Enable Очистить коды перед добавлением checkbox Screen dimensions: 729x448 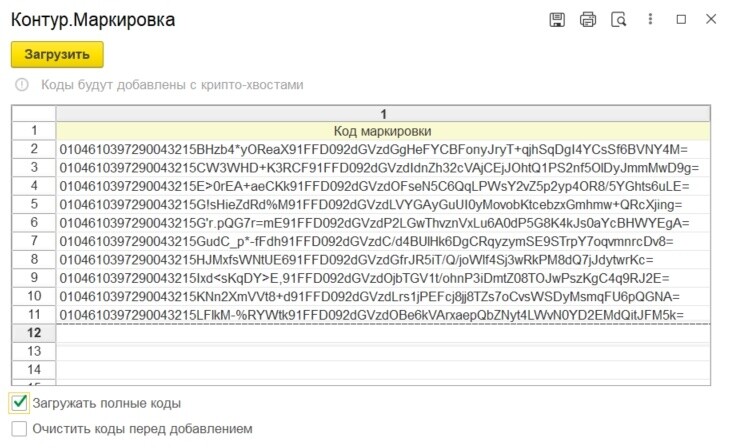[x=19, y=428]
